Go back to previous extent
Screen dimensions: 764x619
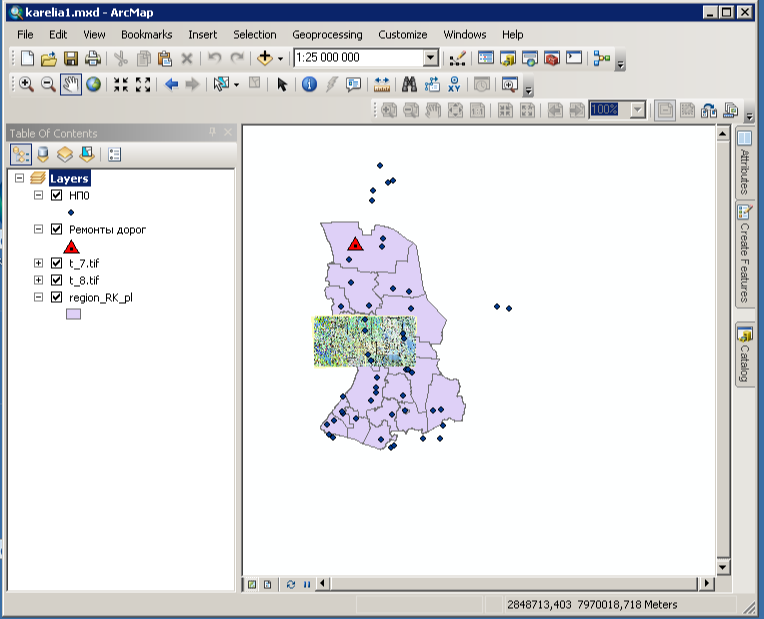171,85
